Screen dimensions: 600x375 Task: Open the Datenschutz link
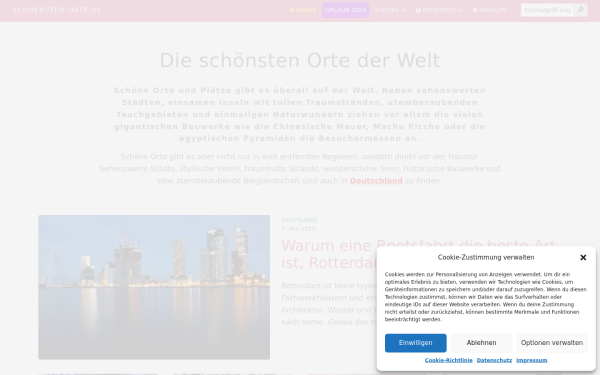click(x=494, y=360)
